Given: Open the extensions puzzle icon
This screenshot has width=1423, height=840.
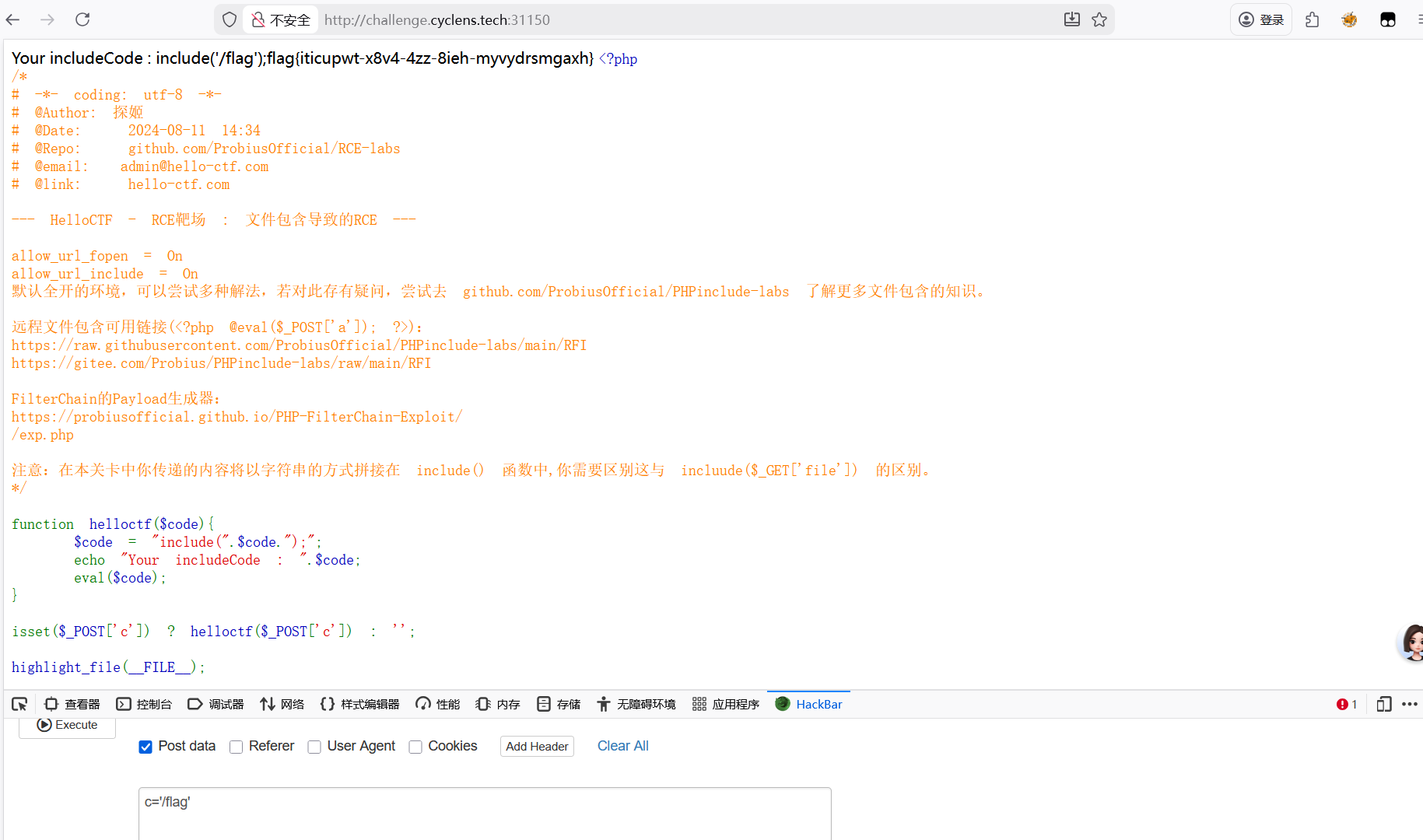Looking at the screenshot, I should [1313, 19].
